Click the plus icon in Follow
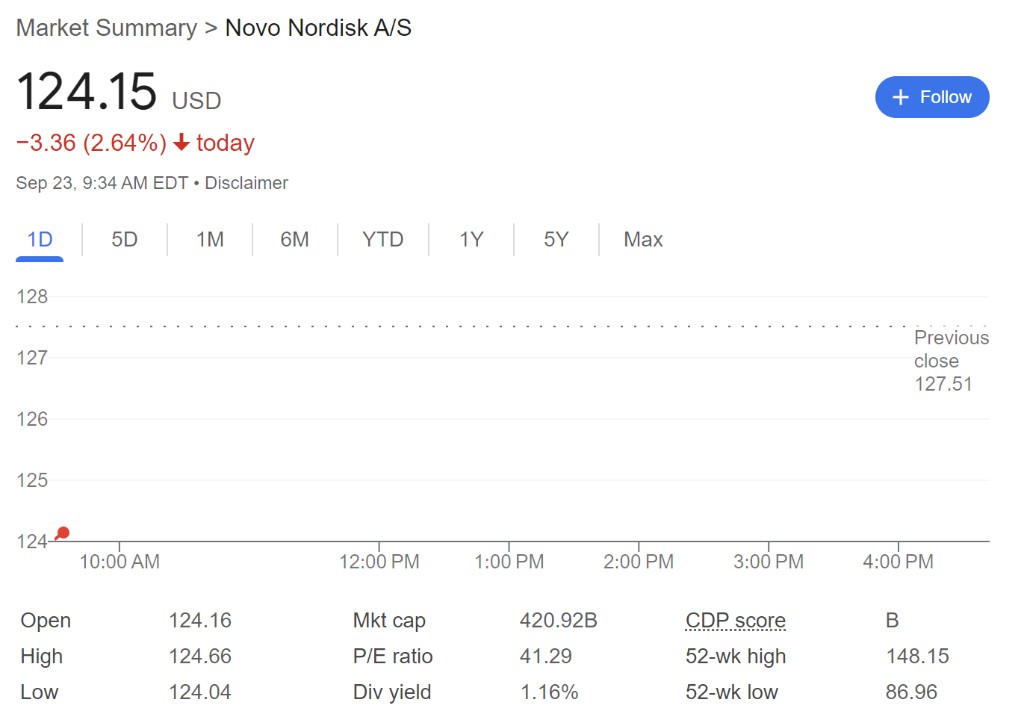The width and height of the screenshot is (1024, 717). click(900, 97)
